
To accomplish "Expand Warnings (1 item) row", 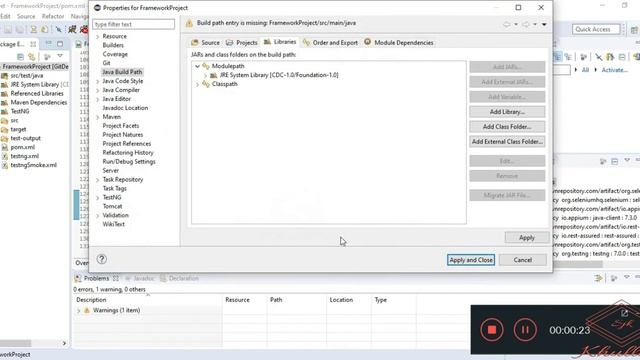I will pyautogui.click(x=79, y=311).
